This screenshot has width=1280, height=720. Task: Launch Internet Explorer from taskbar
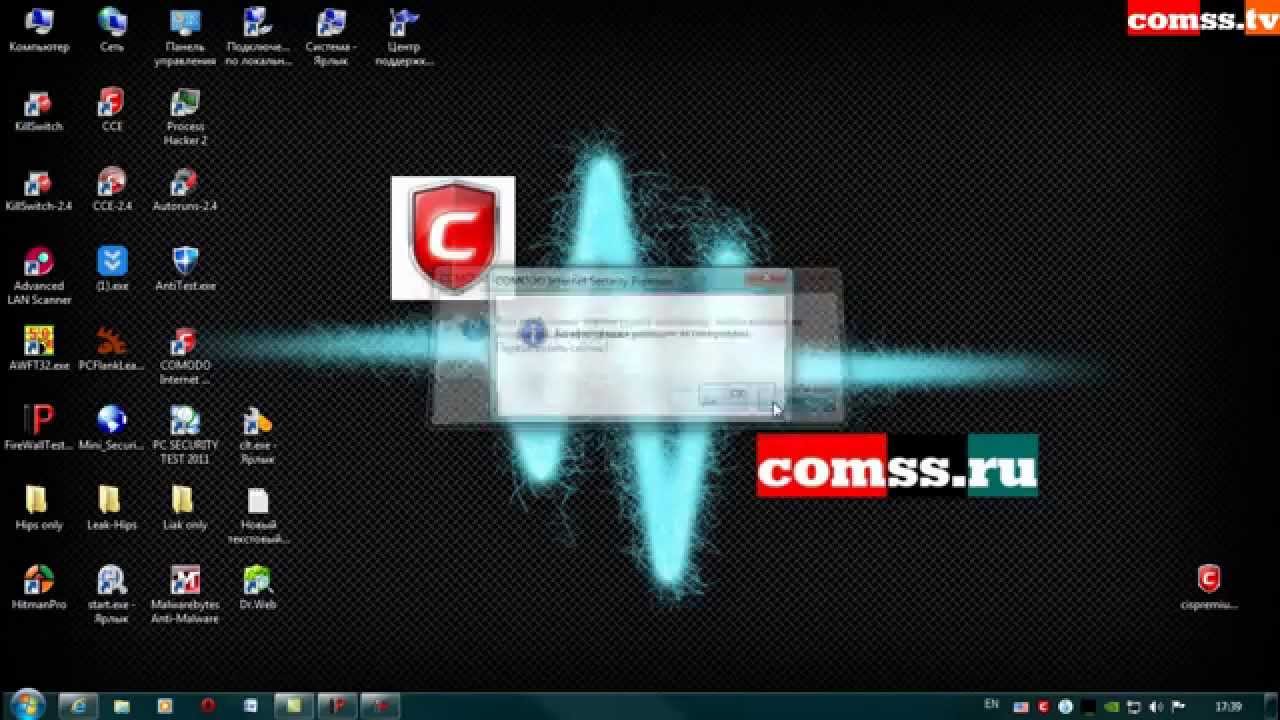tap(79, 705)
